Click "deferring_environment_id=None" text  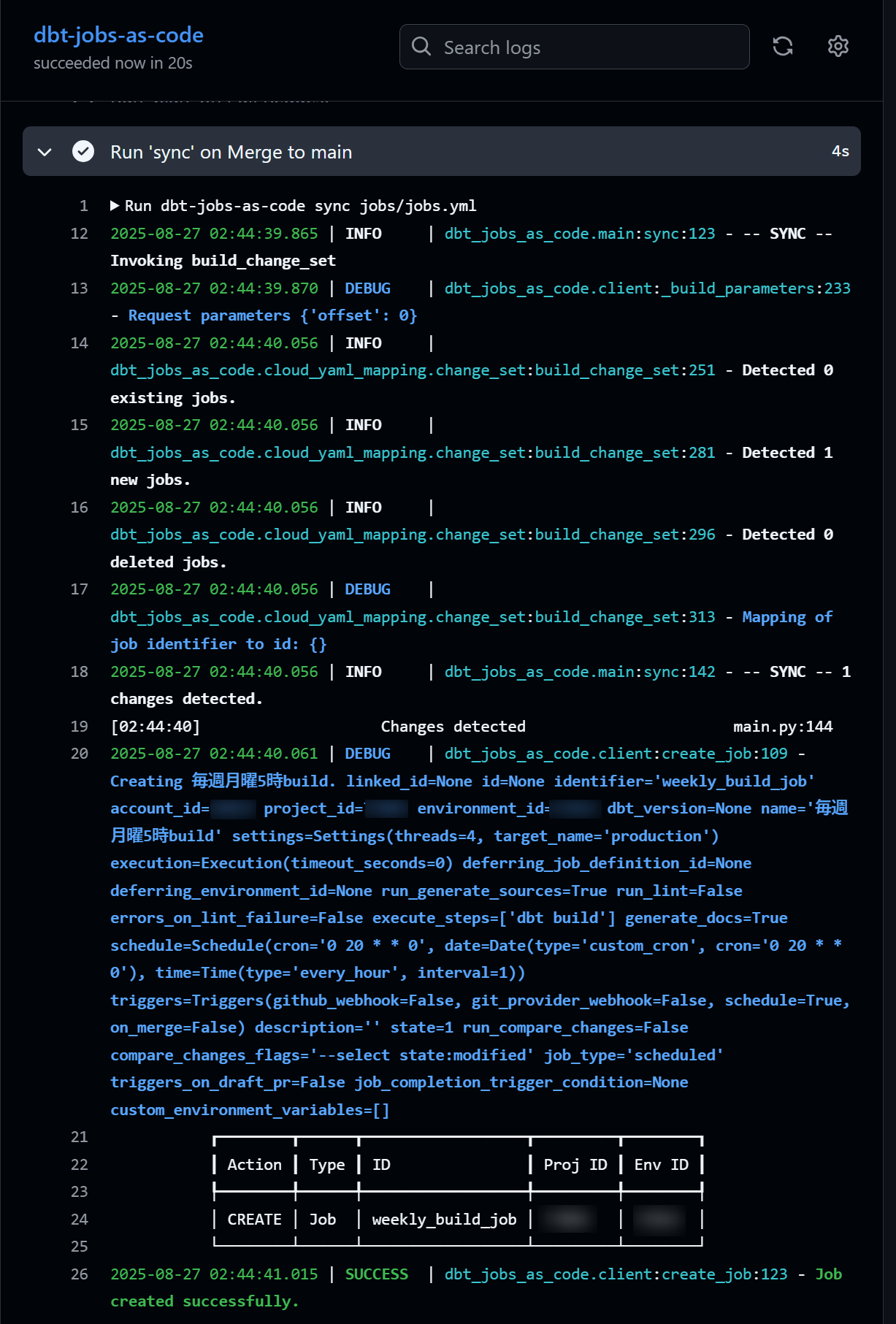point(241,891)
